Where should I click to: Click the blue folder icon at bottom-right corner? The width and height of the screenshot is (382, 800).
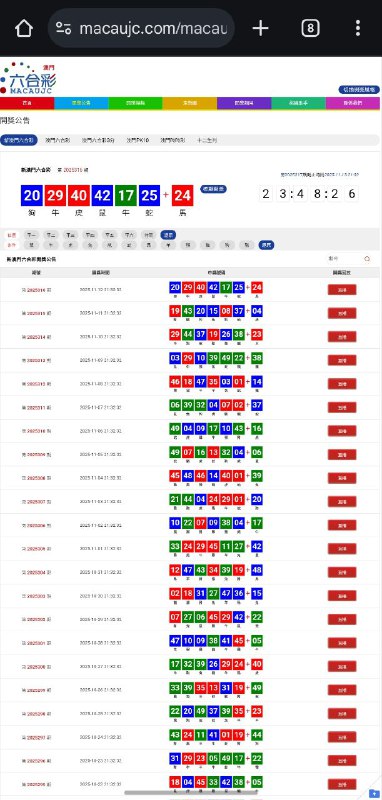point(374,794)
